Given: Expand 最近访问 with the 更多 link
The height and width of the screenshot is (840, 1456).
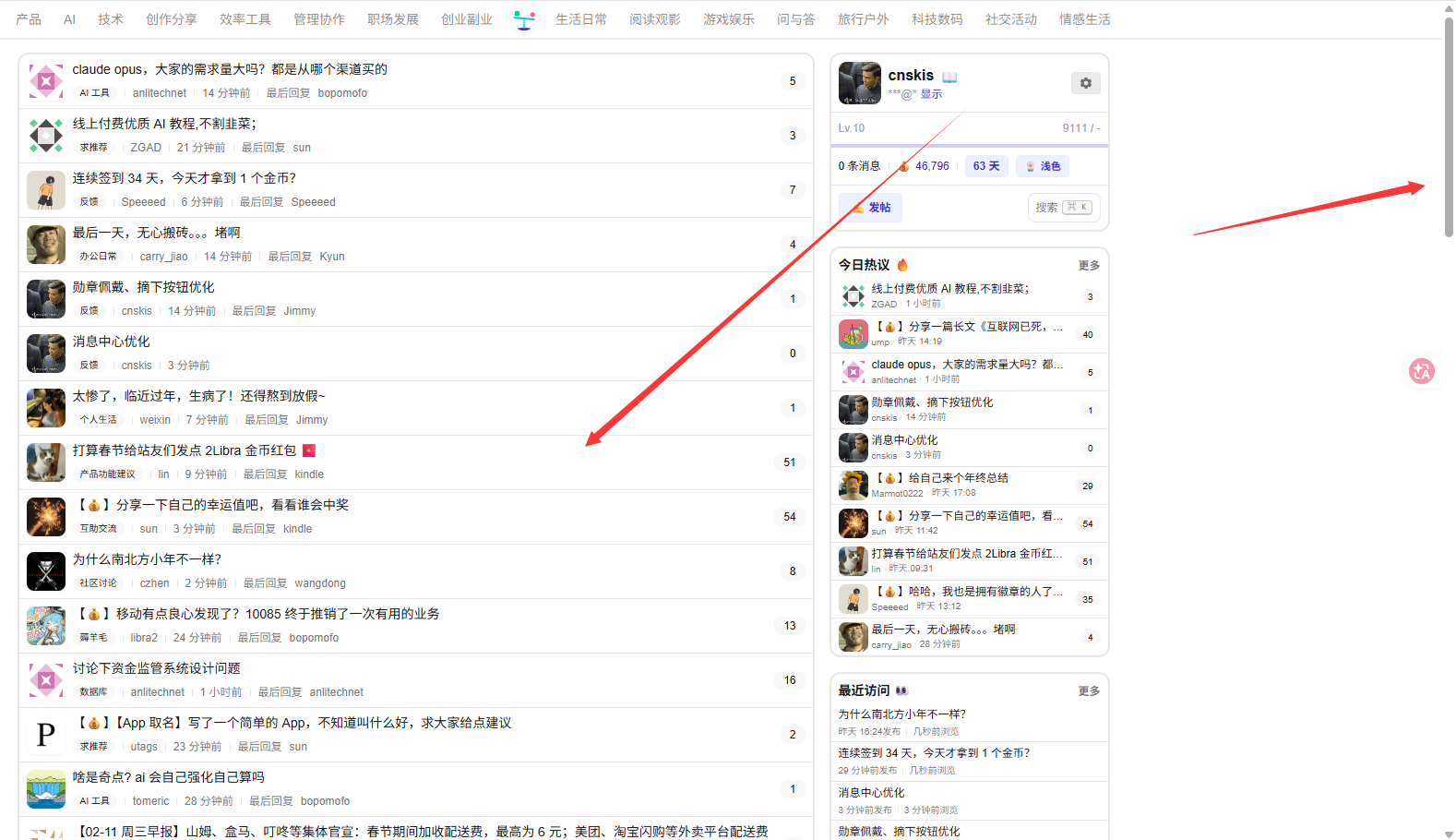Looking at the screenshot, I should pyautogui.click(x=1089, y=691).
